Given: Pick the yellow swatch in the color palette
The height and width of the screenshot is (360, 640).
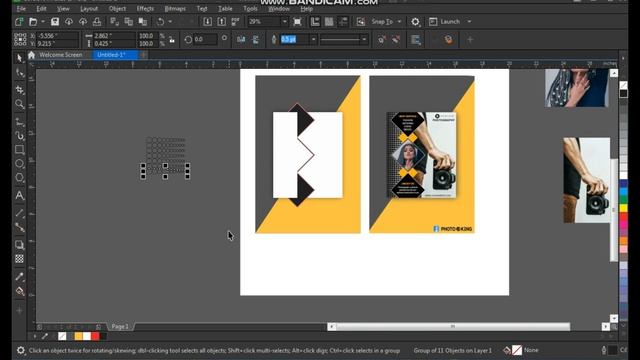Looking at the screenshot, I should (x=624, y=208).
